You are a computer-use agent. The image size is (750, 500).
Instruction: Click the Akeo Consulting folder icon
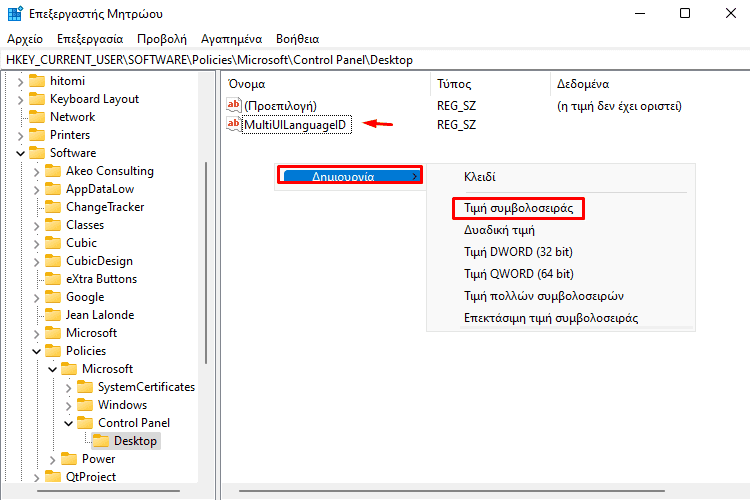53,171
